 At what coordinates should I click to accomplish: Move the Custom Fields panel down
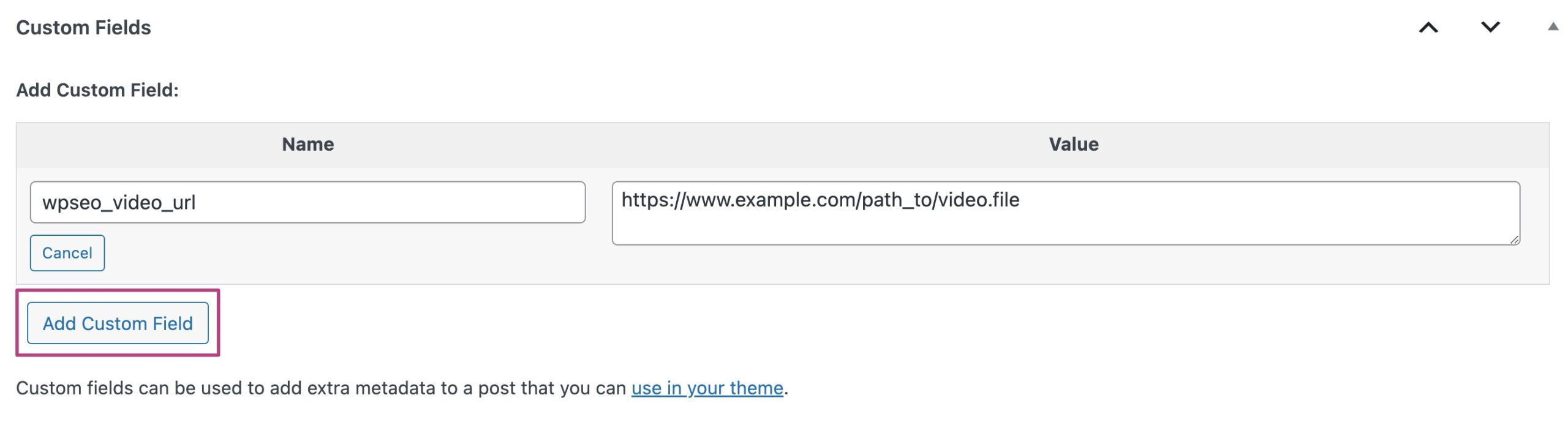(x=1490, y=28)
